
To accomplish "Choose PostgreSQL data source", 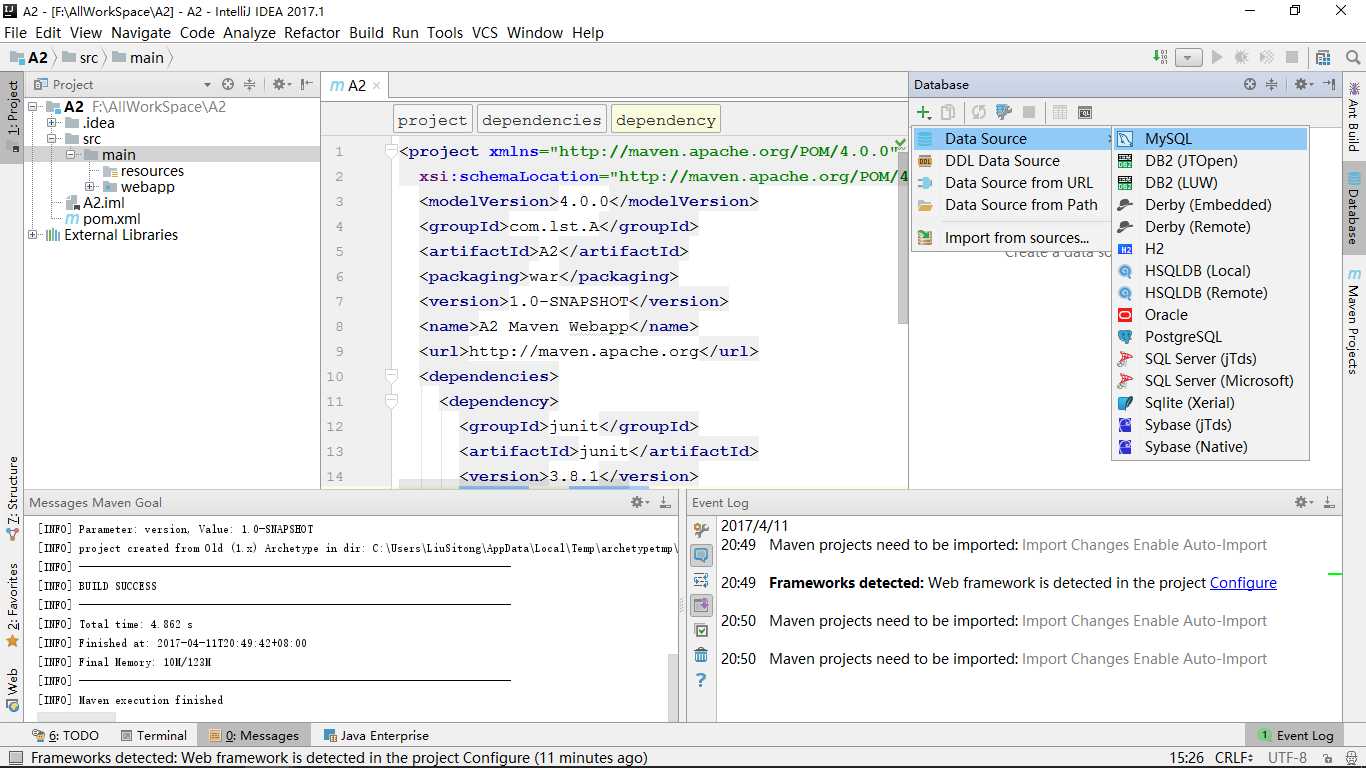I will (1210, 337).
